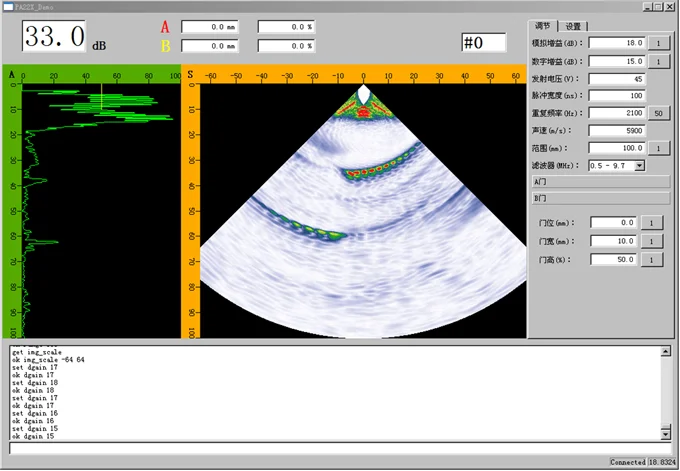Click the log panel scroll-up arrow

coord(667,352)
